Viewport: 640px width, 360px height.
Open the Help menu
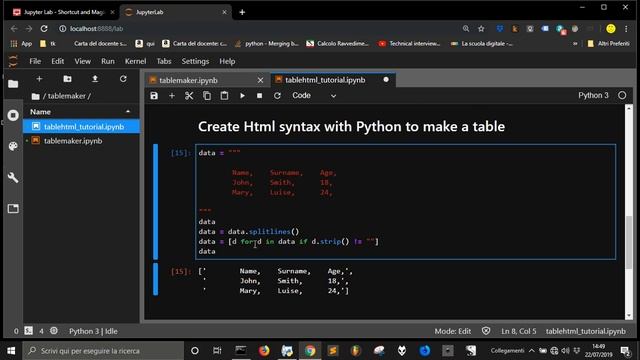[227, 61]
